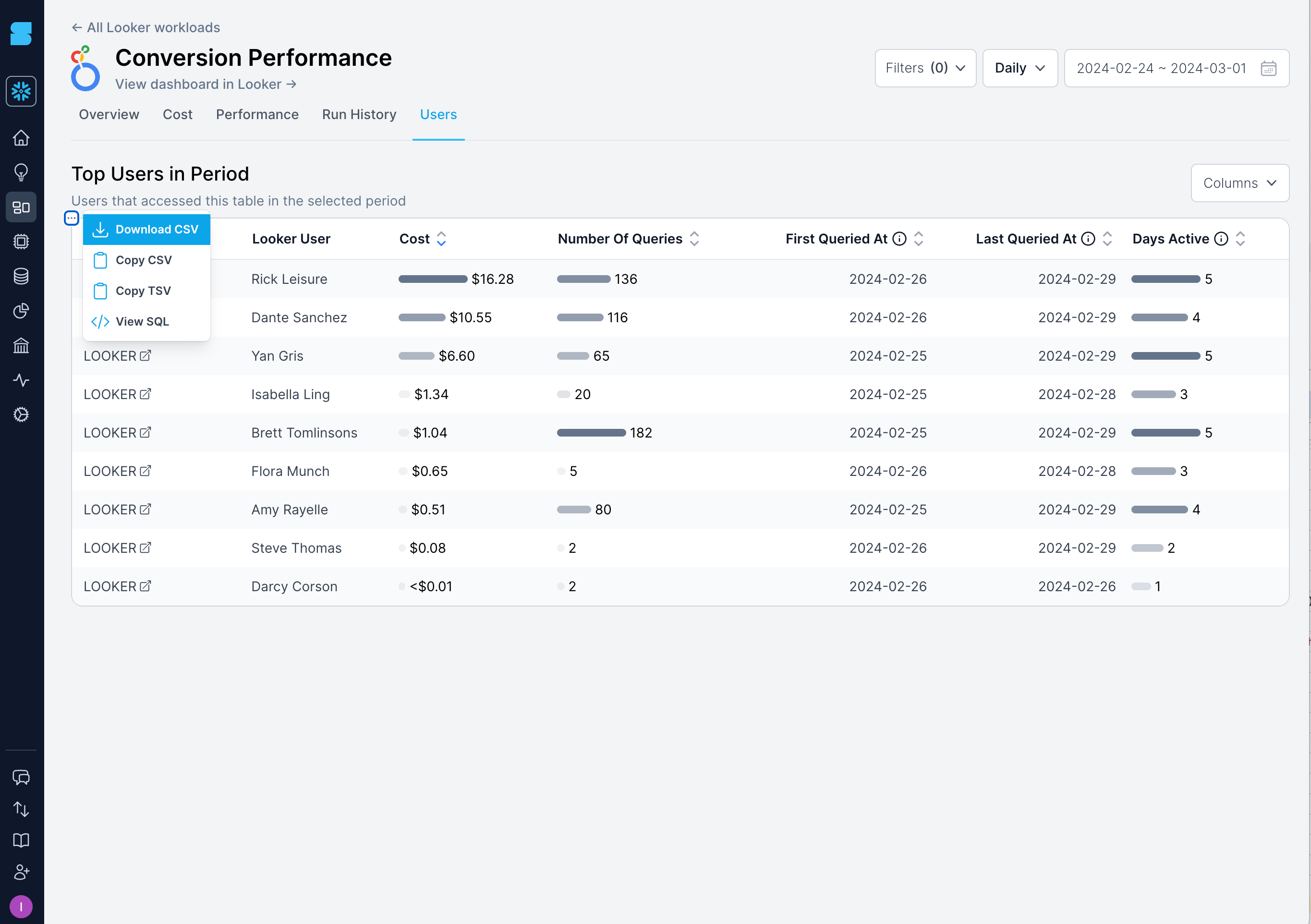
Task: Open the Daily granularity dropdown
Action: (x=1020, y=68)
